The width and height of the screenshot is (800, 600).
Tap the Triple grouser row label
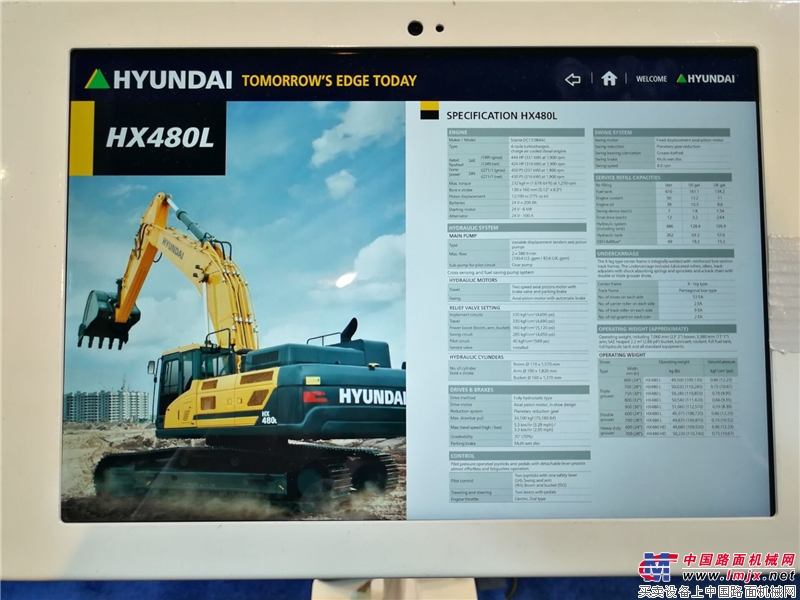pos(607,396)
